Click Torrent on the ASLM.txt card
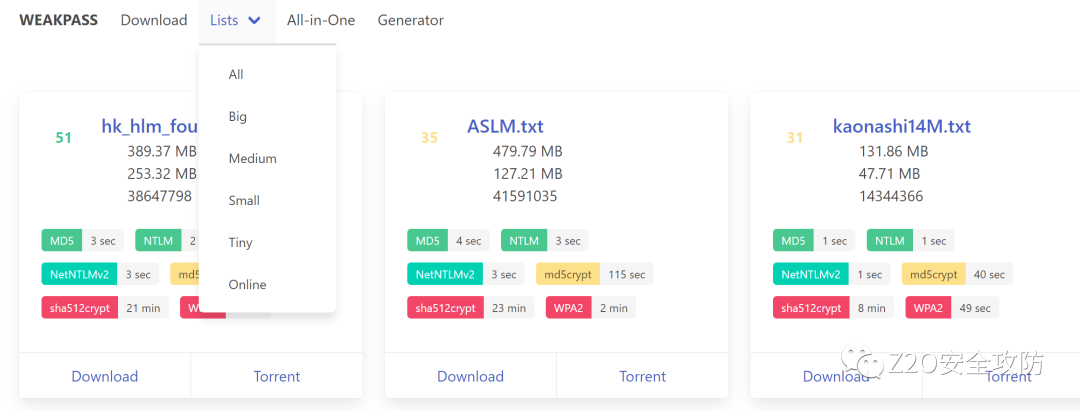Screen dimensions: 1080x411 [643, 376]
